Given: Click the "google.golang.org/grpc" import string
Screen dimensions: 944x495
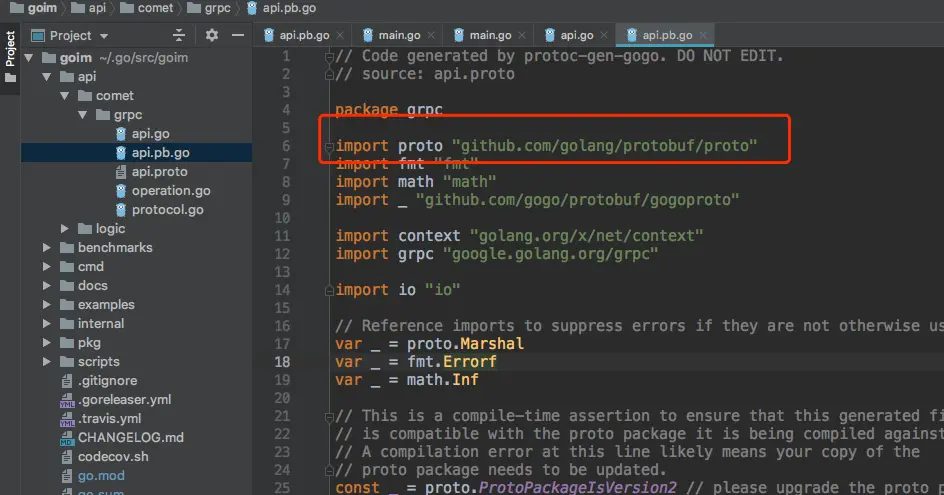Looking at the screenshot, I should tap(550, 254).
